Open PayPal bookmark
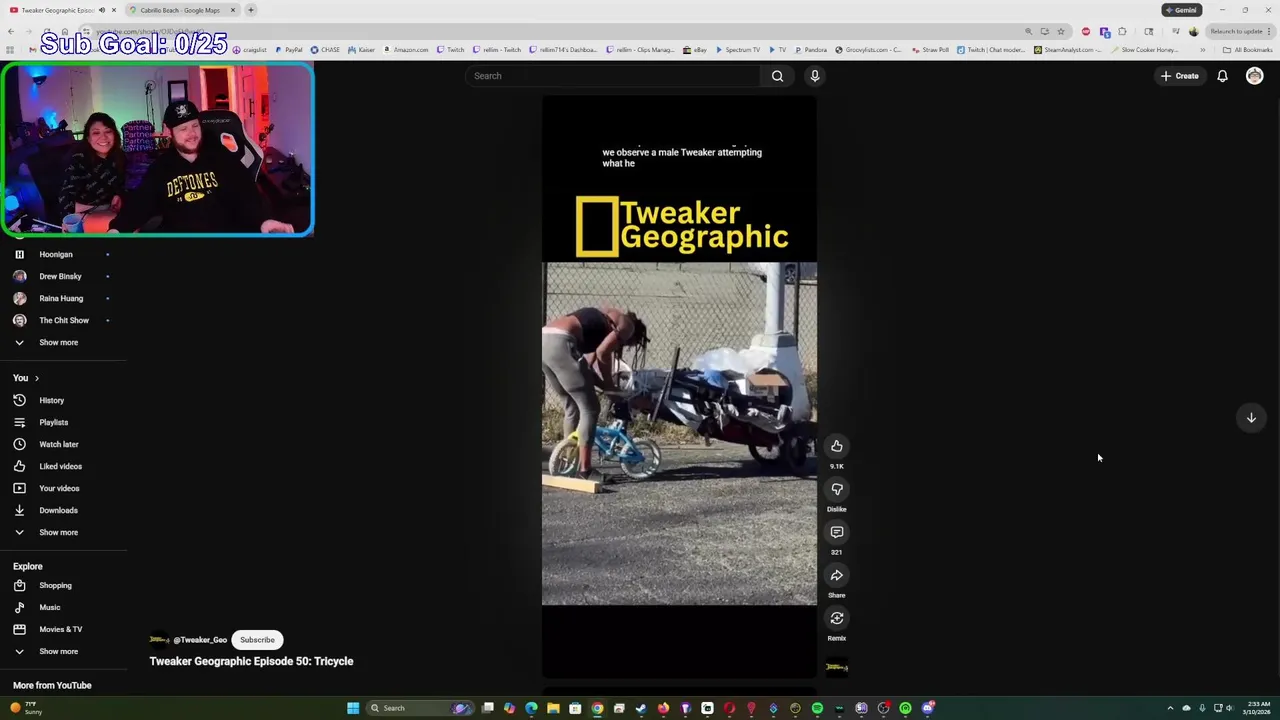 289,50
